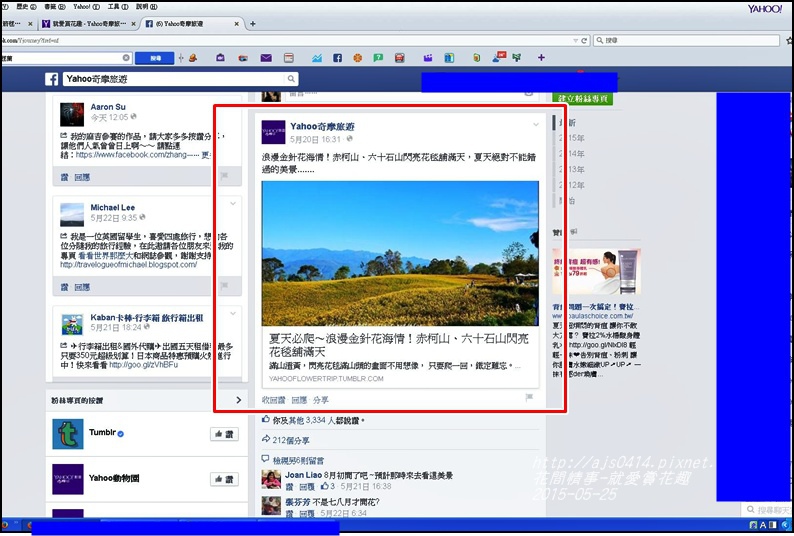Like the Tumblr page
Screen dimensions: 794x536
coord(224,434)
